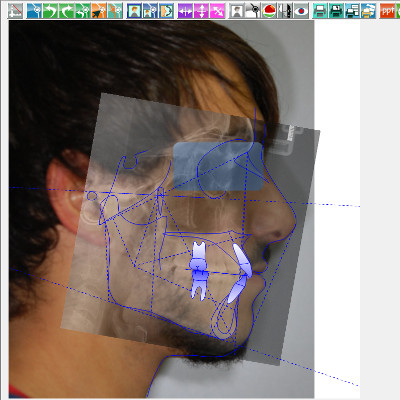Toggle the black-white profile silhouette view

[285, 11]
